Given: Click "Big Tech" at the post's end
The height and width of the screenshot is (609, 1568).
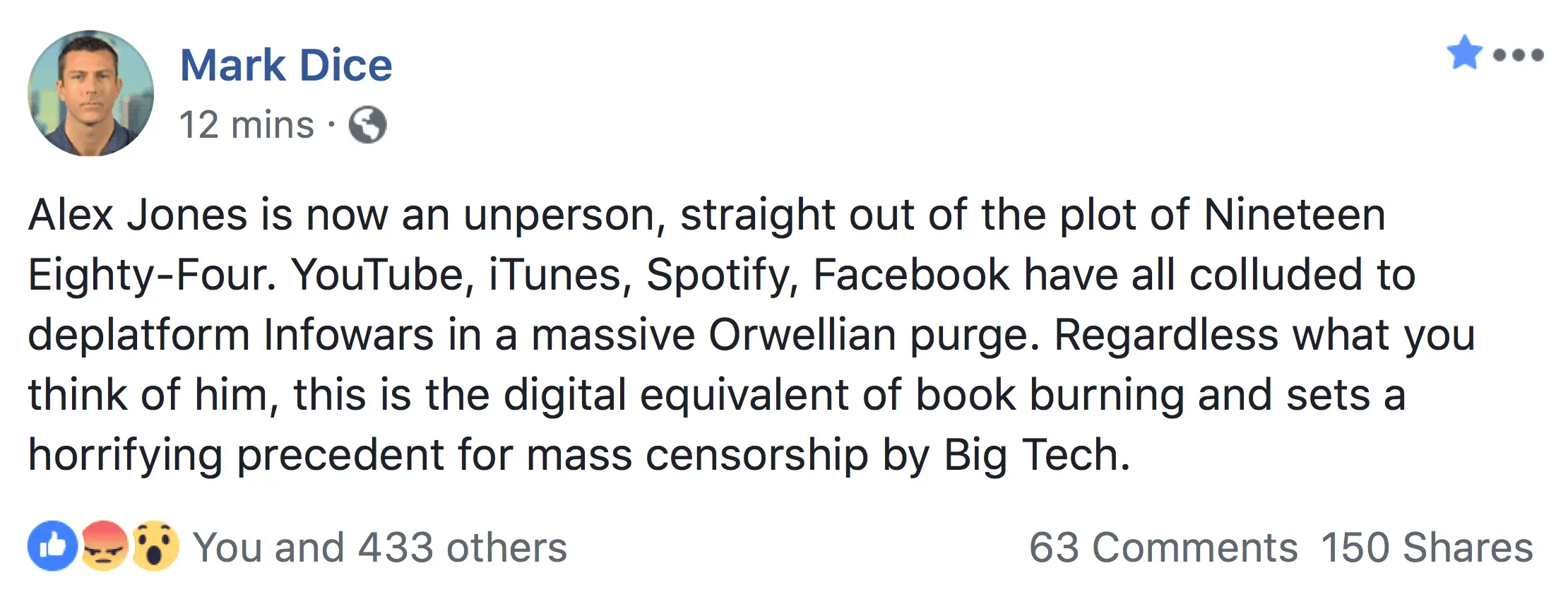Looking at the screenshot, I should 1037,455.
